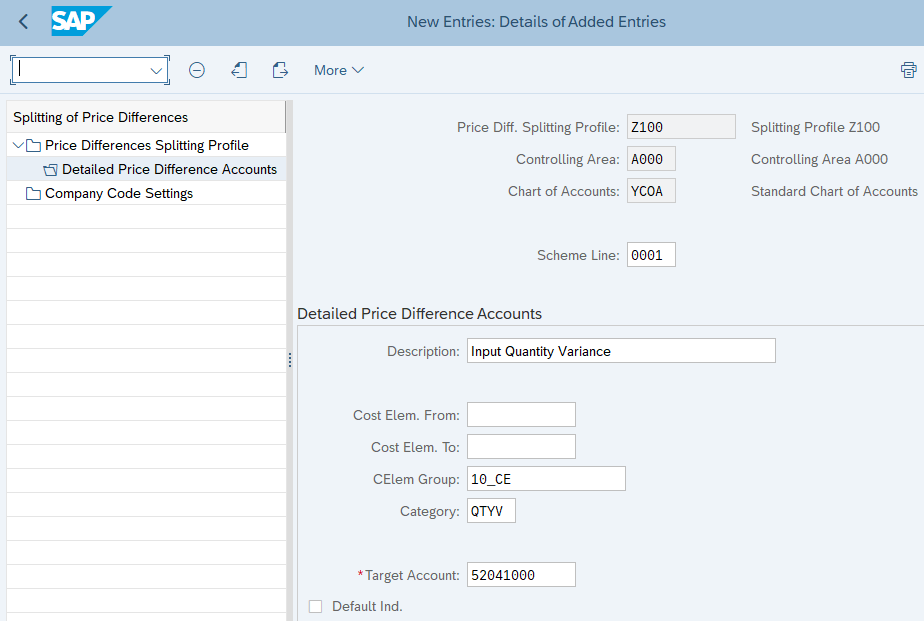
Task: Click the Previous Entry toolbar icon
Action: [x=239, y=70]
